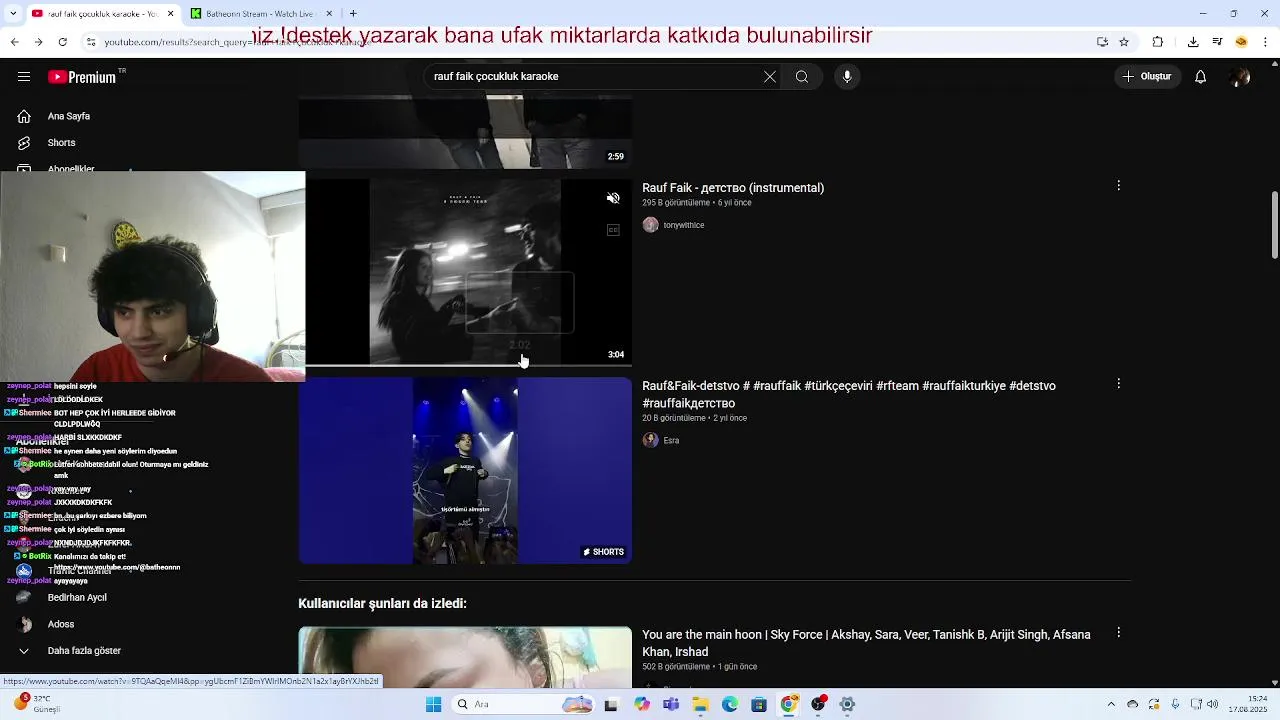Open more options for Sky Force video

pos(1119,633)
